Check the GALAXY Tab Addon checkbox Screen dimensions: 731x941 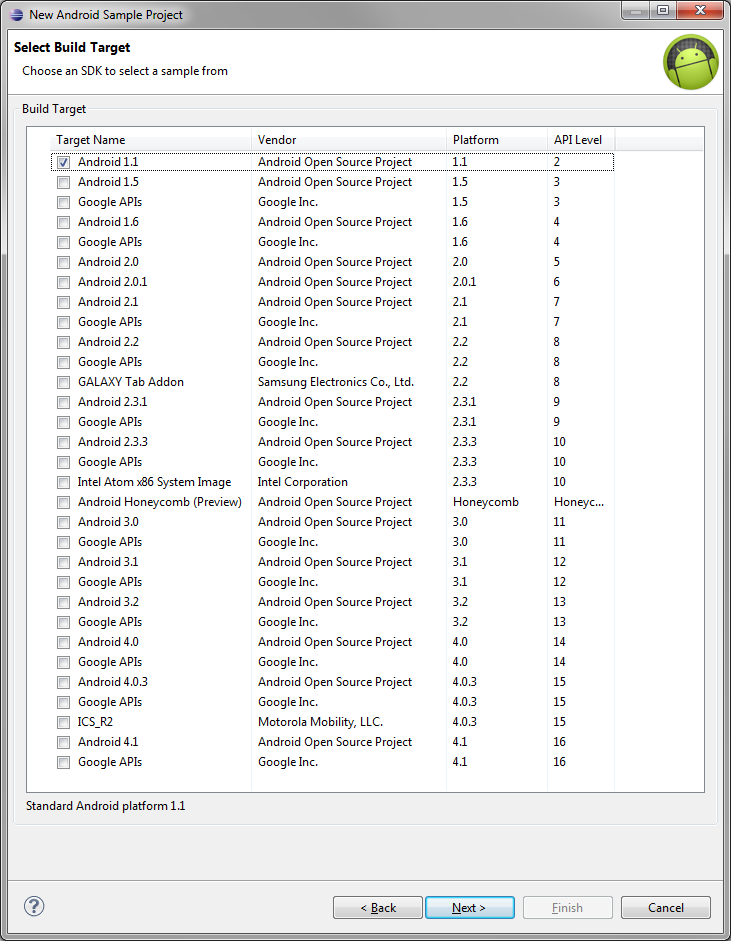(x=64, y=382)
